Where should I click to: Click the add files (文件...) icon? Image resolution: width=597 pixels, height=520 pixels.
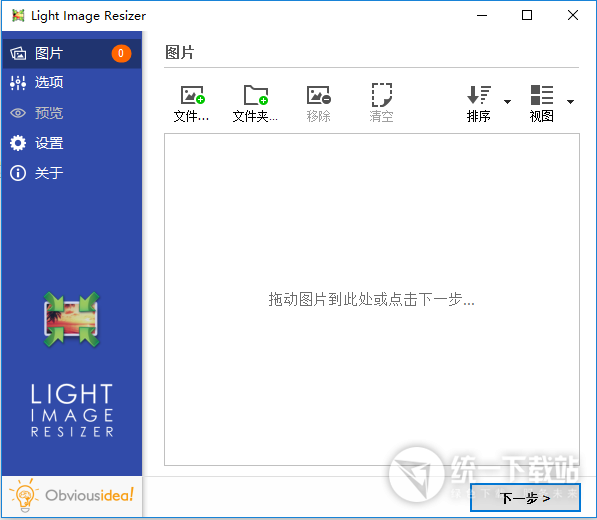coord(193,95)
